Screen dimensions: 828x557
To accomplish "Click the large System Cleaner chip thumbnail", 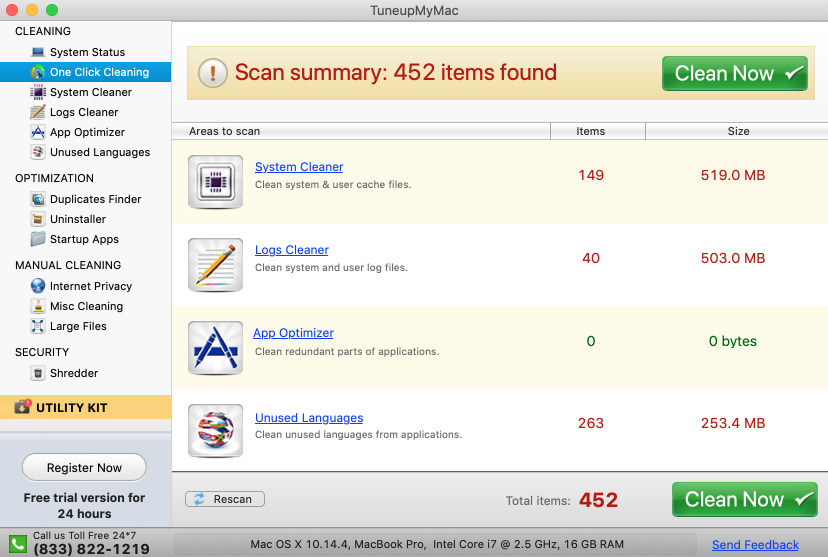I will (x=215, y=182).
